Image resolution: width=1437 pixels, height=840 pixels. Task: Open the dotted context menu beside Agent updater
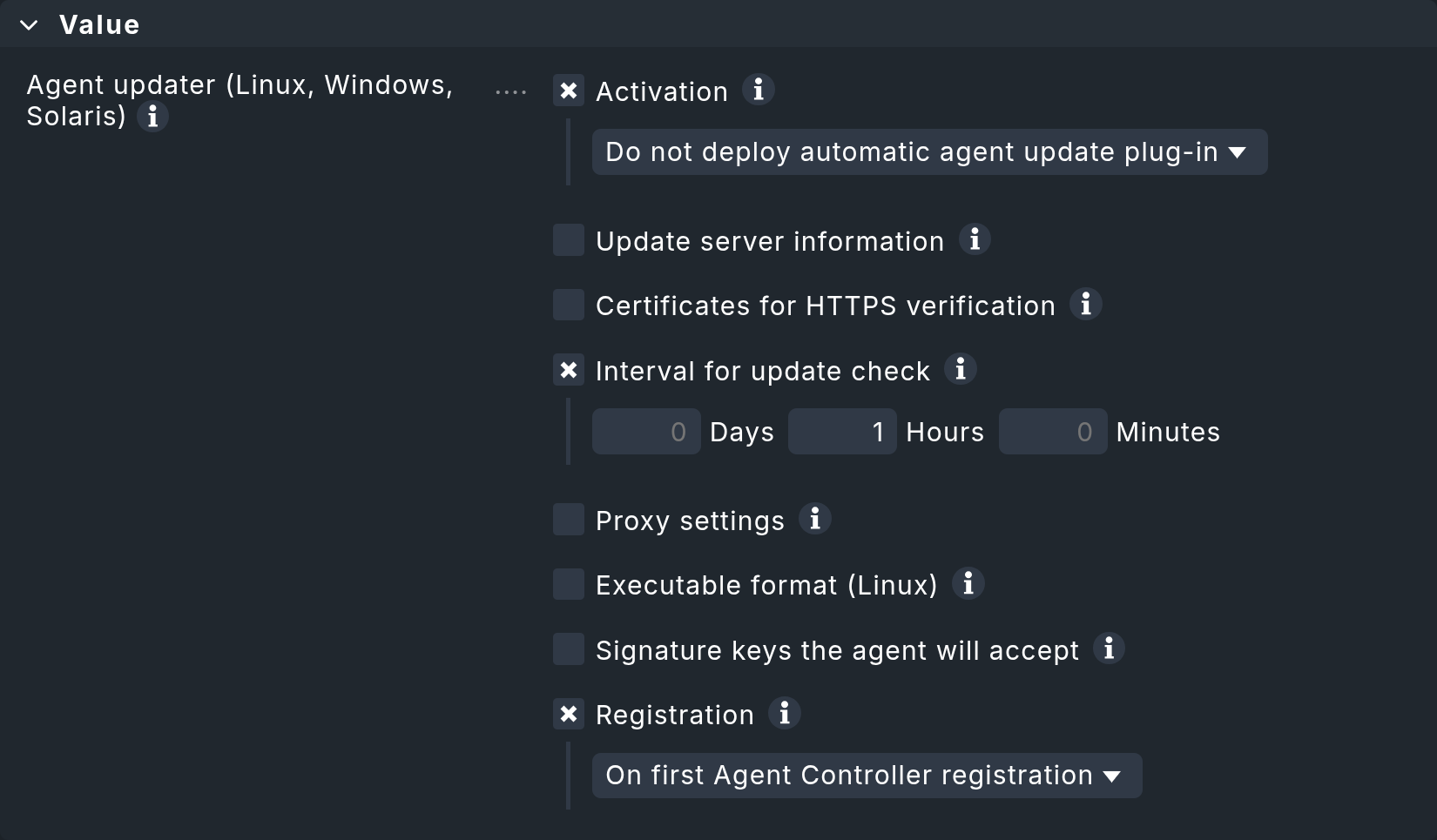click(510, 91)
